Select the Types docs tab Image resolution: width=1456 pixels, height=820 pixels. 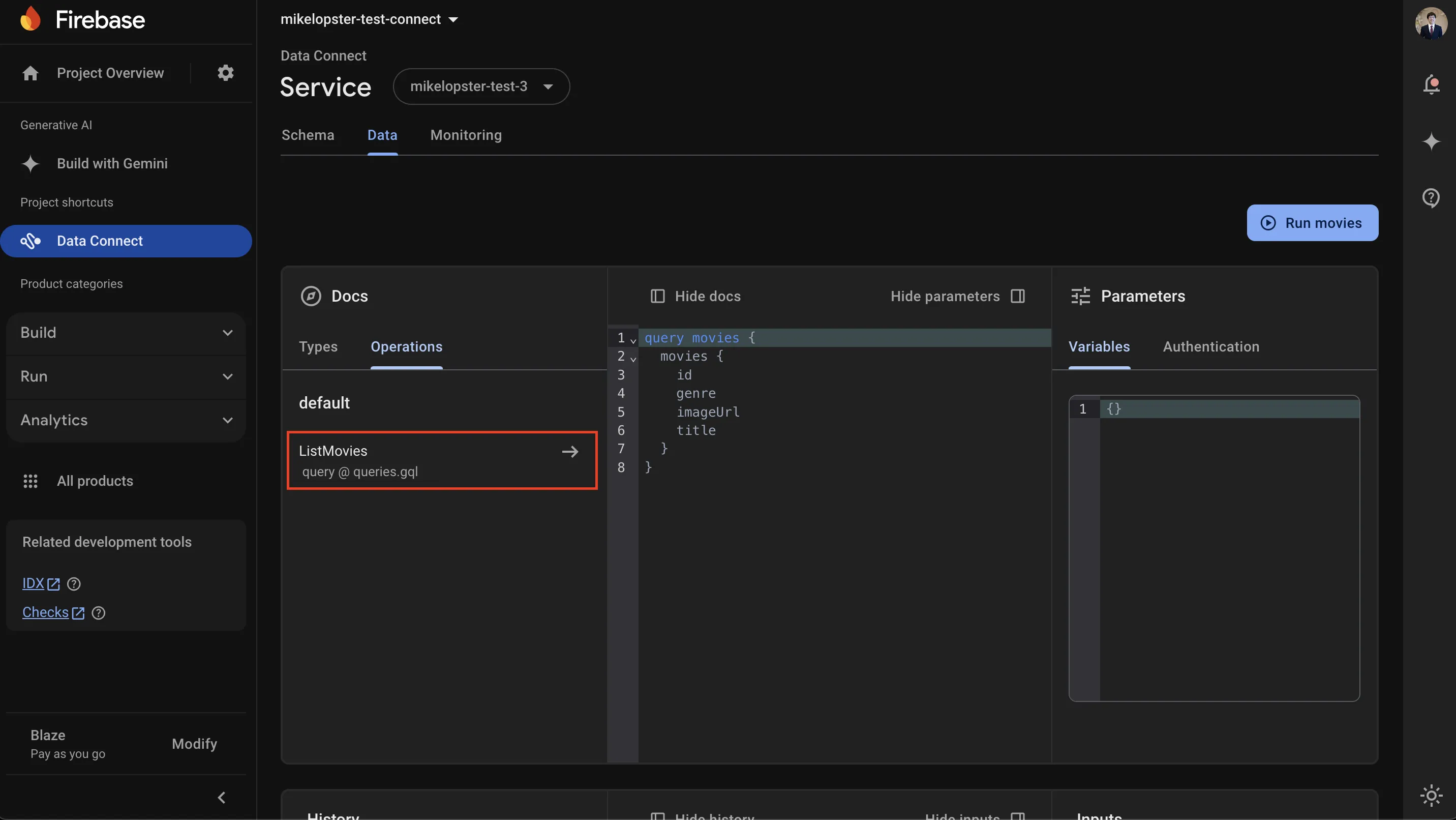pos(318,346)
